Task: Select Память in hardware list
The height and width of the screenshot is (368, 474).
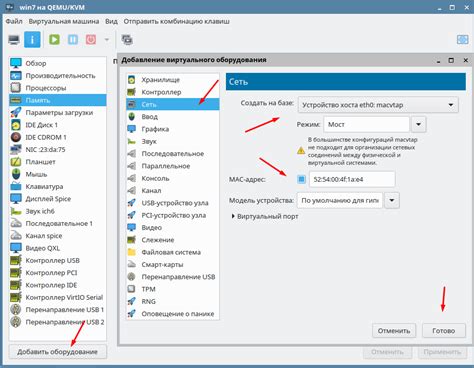Action: pos(58,100)
